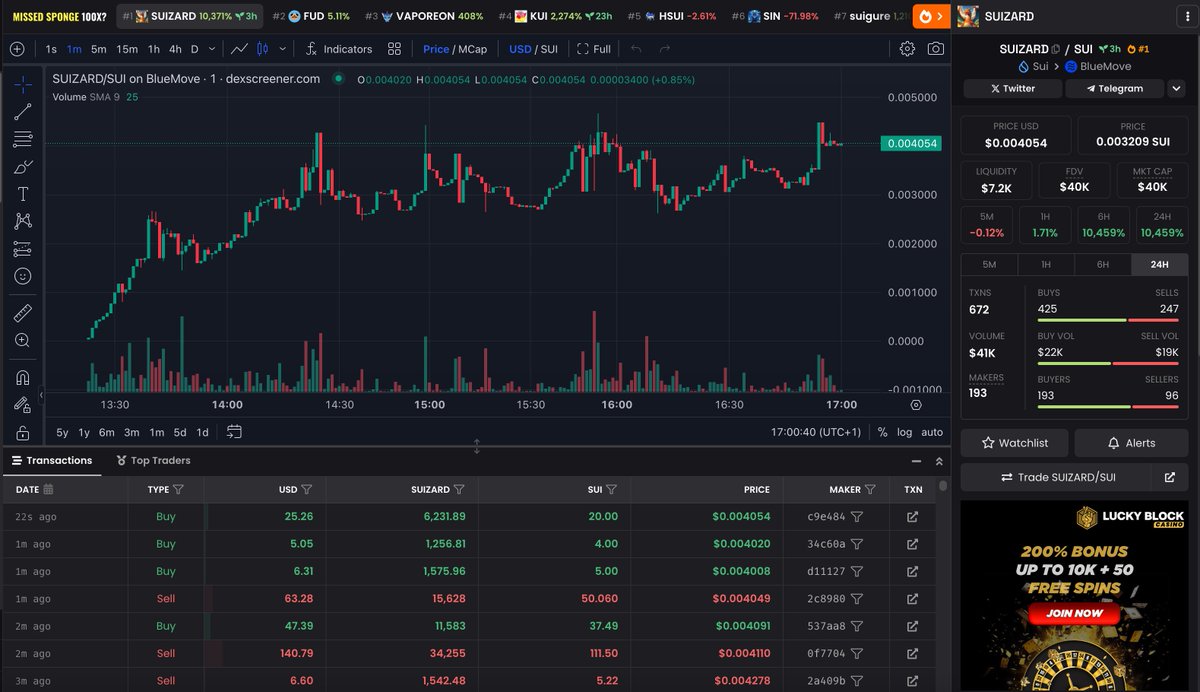Filter transactions by MAKER column

pyautogui.click(x=870, y=490)
